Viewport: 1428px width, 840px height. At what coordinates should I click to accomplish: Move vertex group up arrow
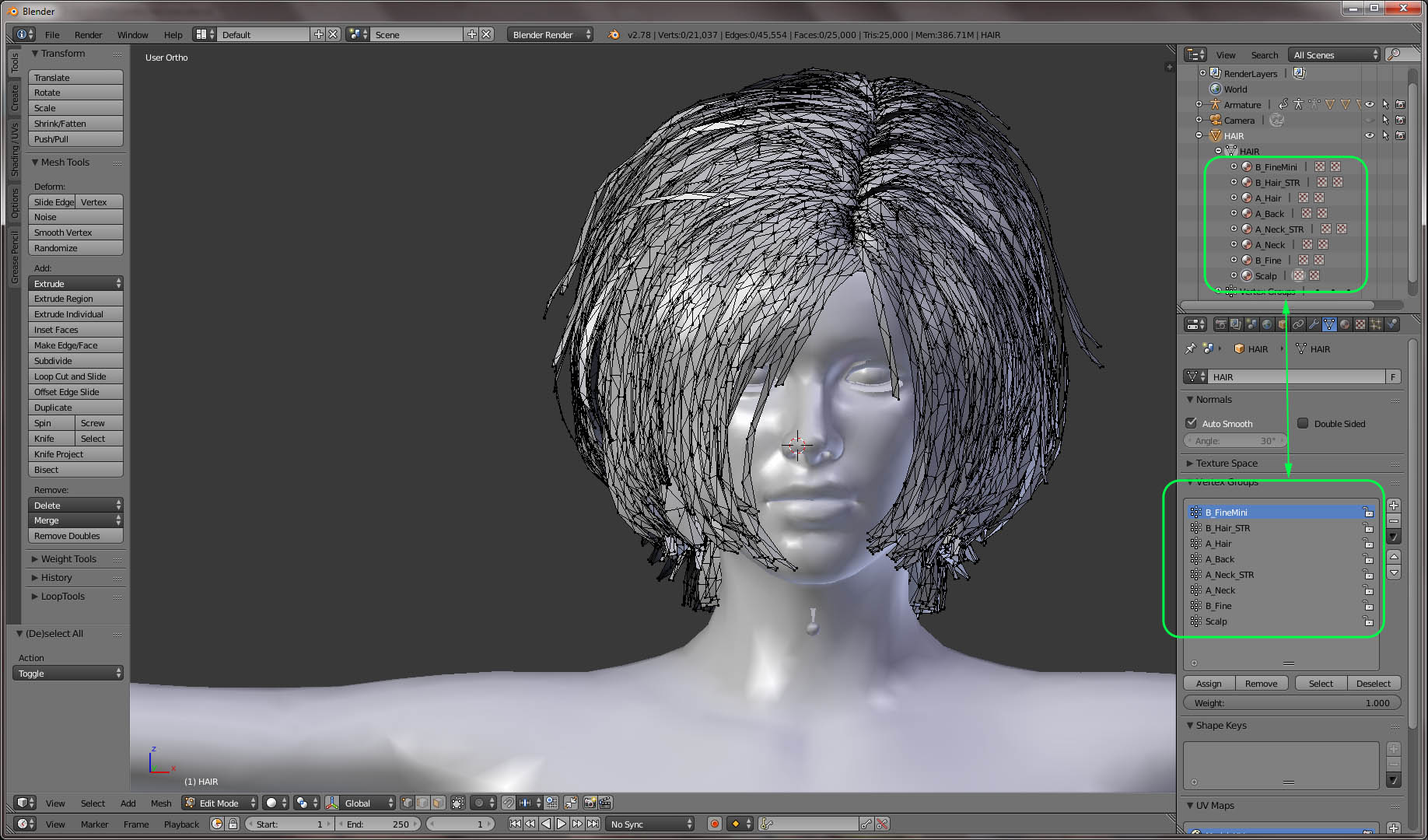(1394, 557)
